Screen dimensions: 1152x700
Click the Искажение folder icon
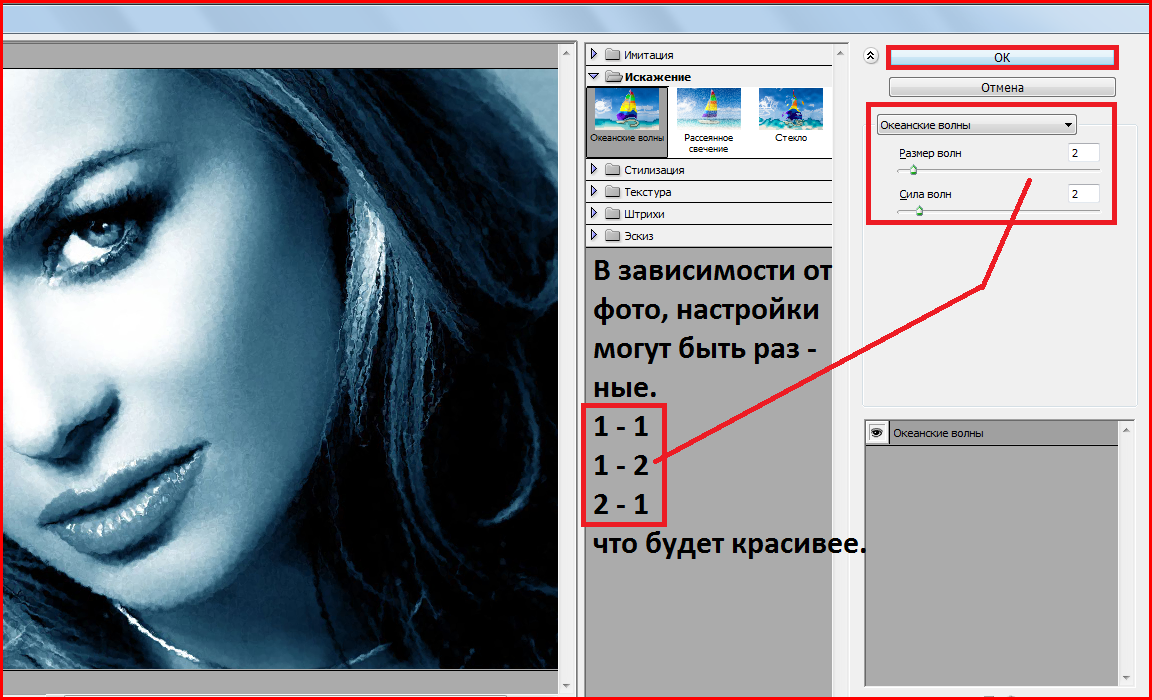(613, 76)
